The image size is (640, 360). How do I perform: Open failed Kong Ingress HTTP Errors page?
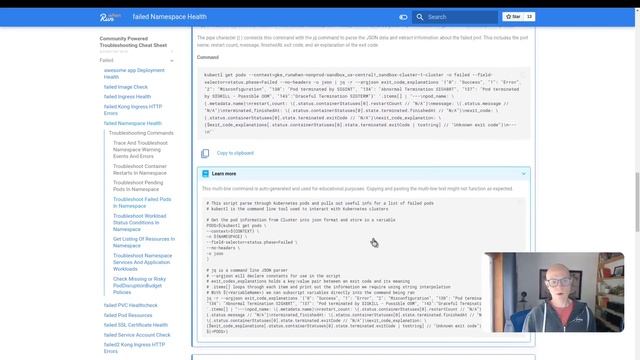tap(133, 110)
